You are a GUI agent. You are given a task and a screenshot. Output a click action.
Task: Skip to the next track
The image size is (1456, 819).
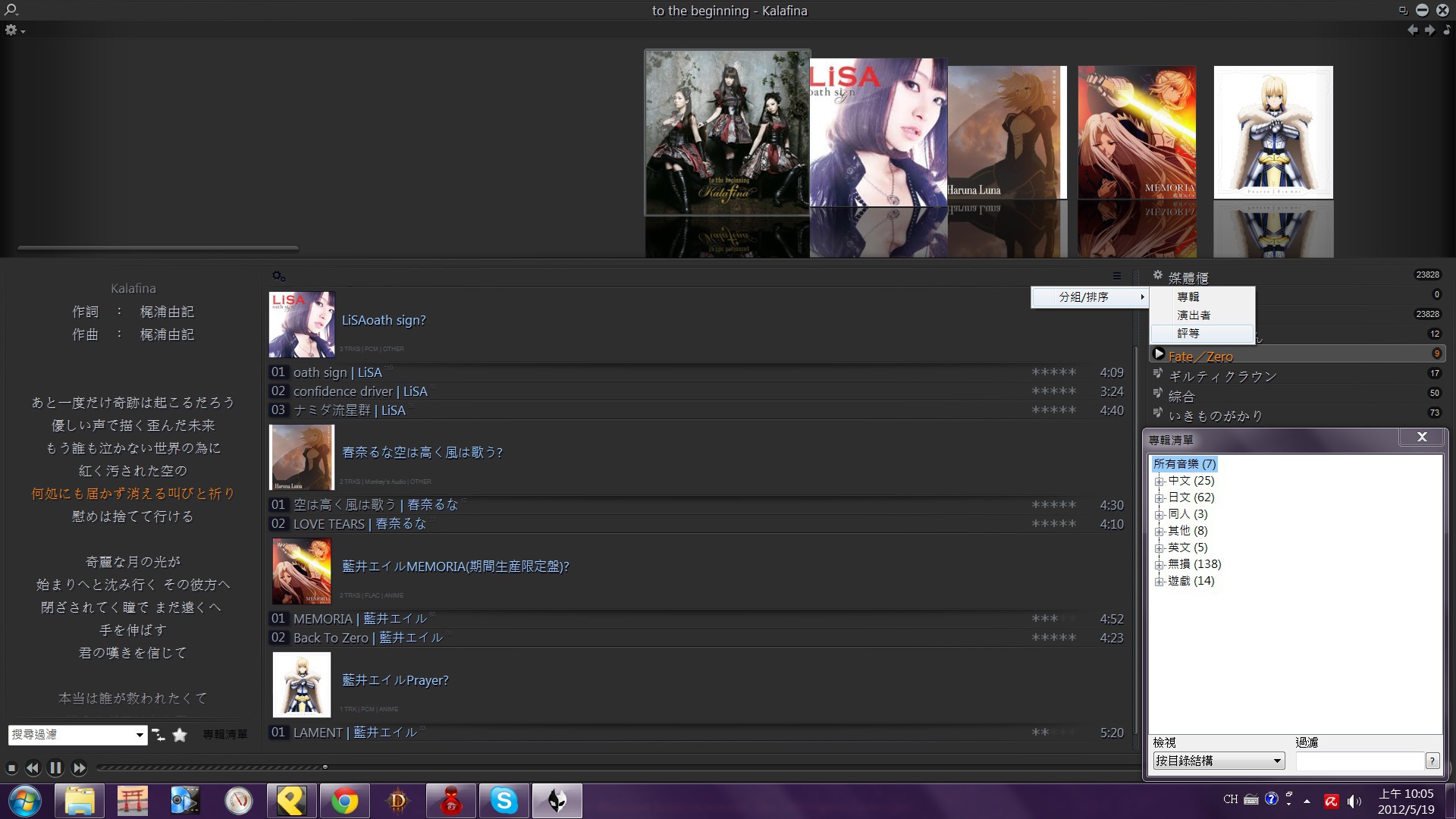point(79,768)
